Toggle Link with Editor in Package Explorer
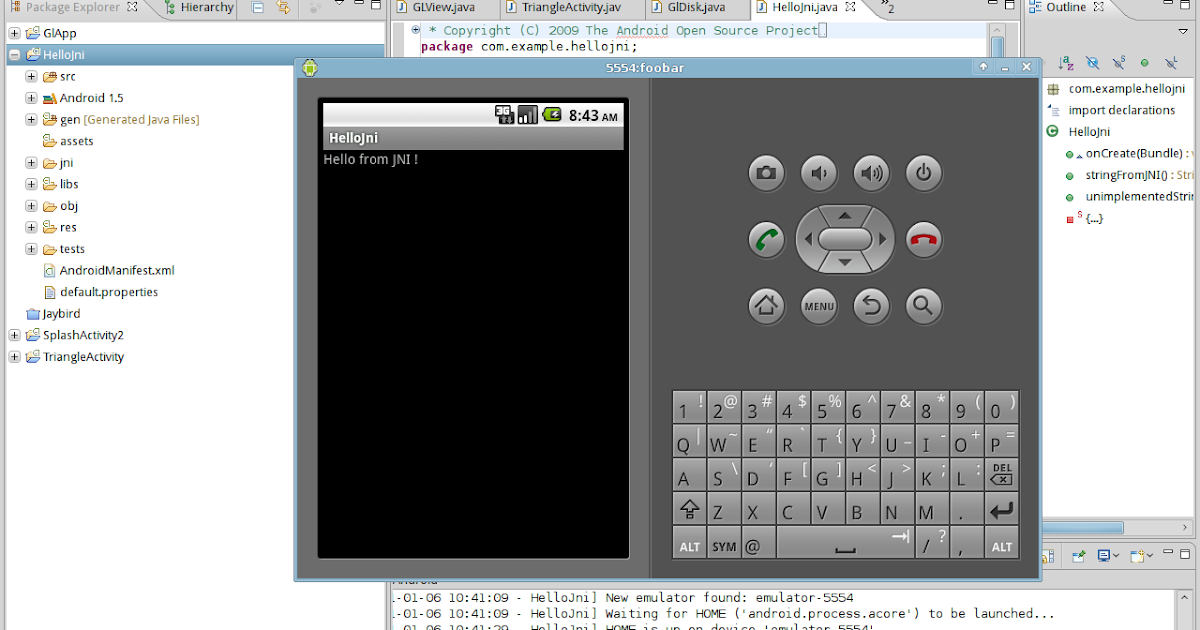This screenshot has height=630, width=1200. point(283,8)
